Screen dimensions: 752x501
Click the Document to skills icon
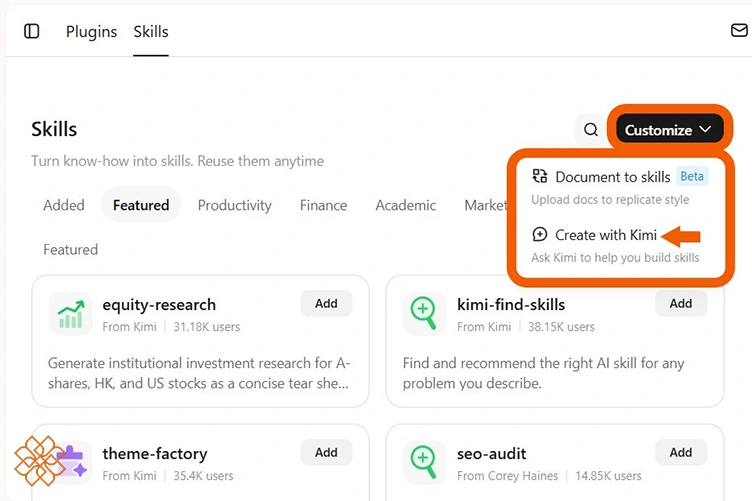click(x=540, y=176)
